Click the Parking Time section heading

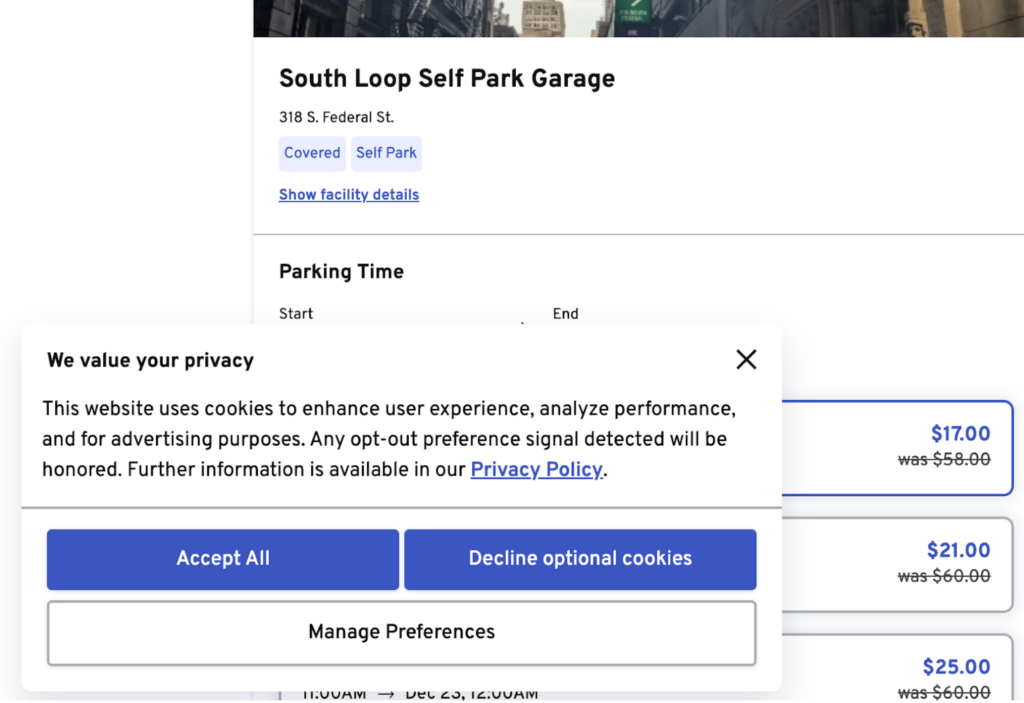tap(341, 272)
